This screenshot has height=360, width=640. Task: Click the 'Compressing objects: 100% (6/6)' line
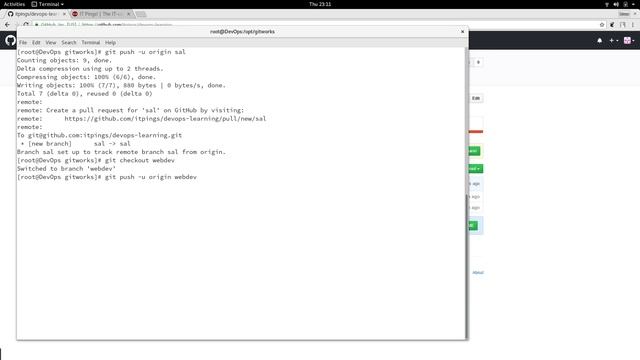click(x=86, y=77)
